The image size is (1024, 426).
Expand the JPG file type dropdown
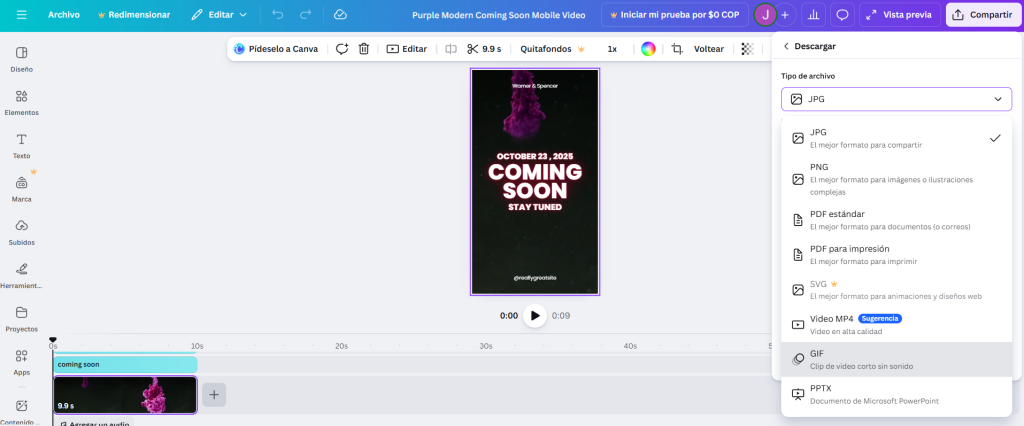coord(896,99)
